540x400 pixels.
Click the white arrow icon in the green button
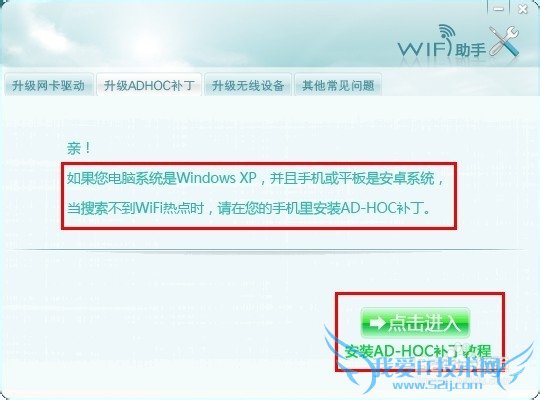377,323
